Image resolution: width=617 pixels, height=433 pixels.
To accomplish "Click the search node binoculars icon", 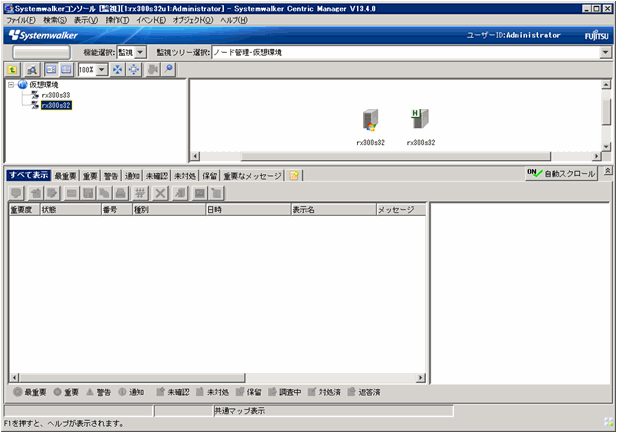I will click(31, 70).
